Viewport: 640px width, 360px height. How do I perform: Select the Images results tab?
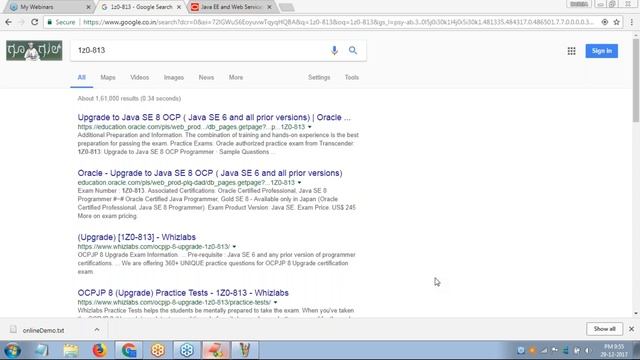[x=174, y=78]
